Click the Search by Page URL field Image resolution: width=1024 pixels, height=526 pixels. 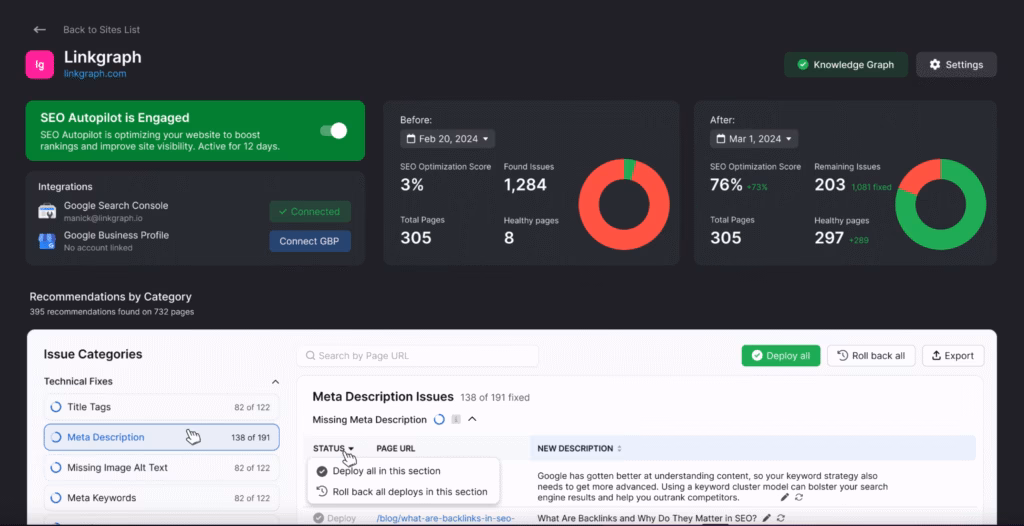click(x=417, y=356)
